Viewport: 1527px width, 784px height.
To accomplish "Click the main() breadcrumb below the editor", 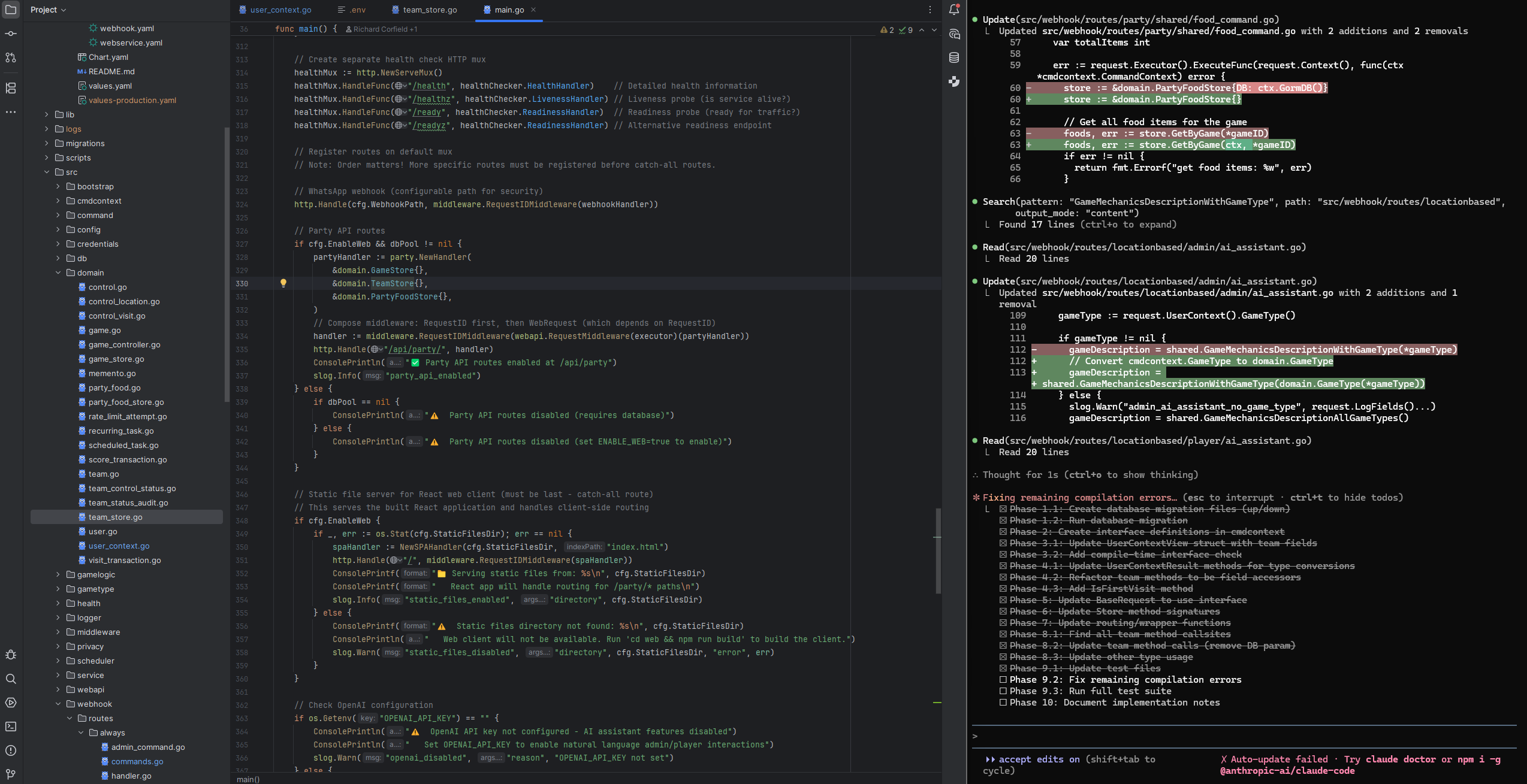I will [248, 779].
